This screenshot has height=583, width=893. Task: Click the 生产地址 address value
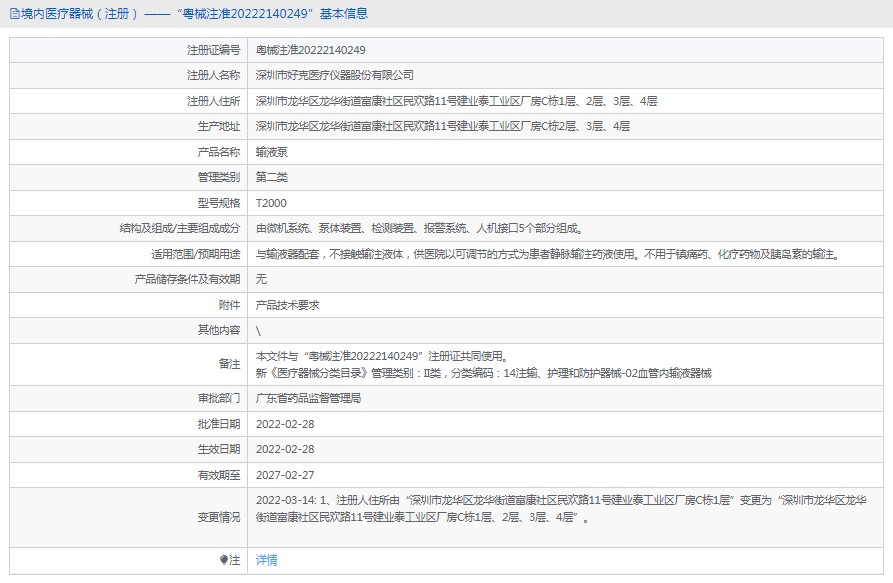pos(442,126)
